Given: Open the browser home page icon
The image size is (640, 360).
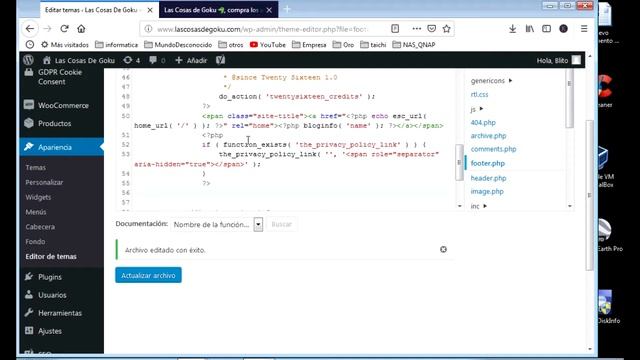Looking at the screenshot, I should pos(81,29).
